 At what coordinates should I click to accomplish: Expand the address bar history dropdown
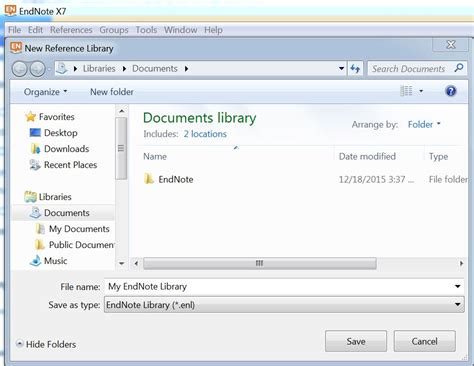(x=341, y=69)
